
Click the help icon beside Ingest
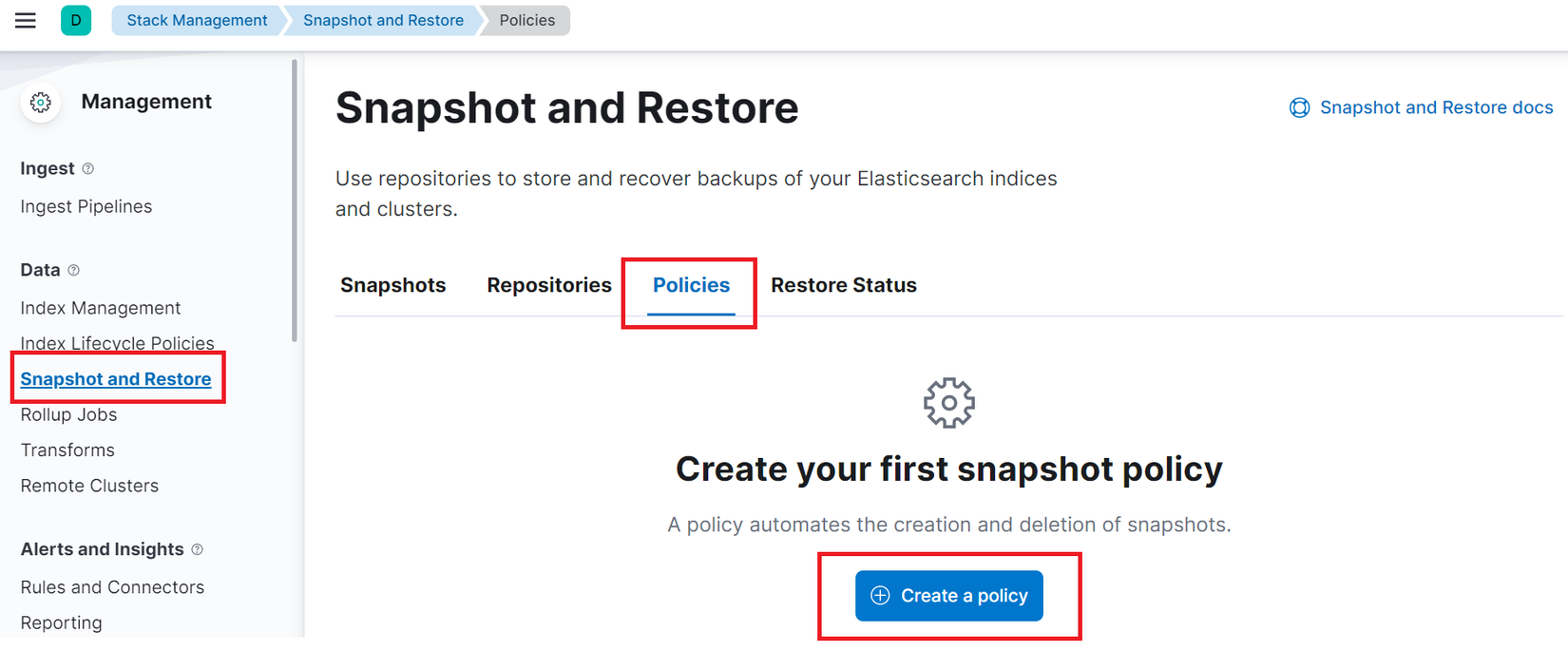[x=88, y=168]
